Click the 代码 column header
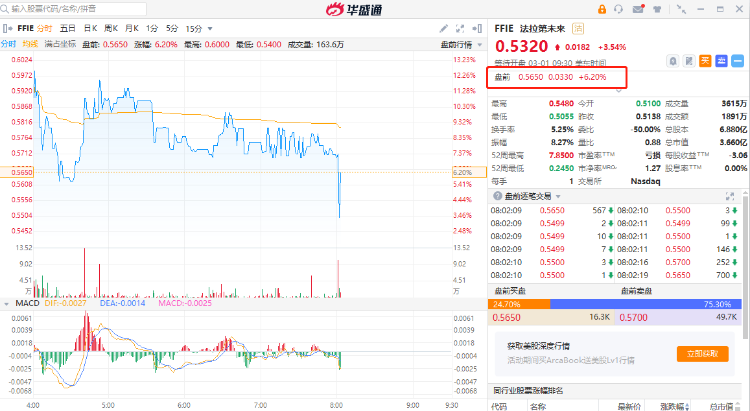 [499, 406]
